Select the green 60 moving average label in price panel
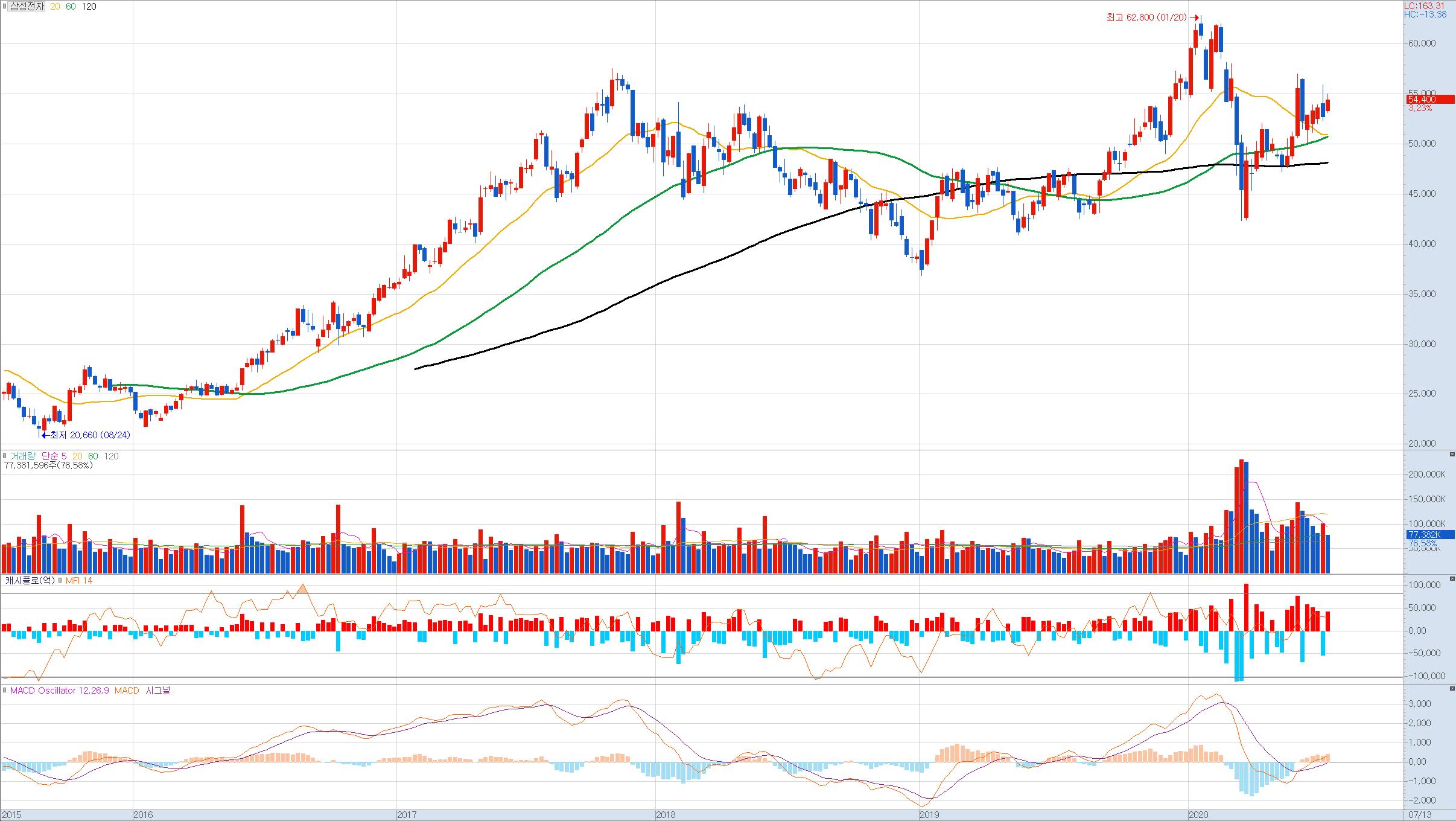 point(71,7)
